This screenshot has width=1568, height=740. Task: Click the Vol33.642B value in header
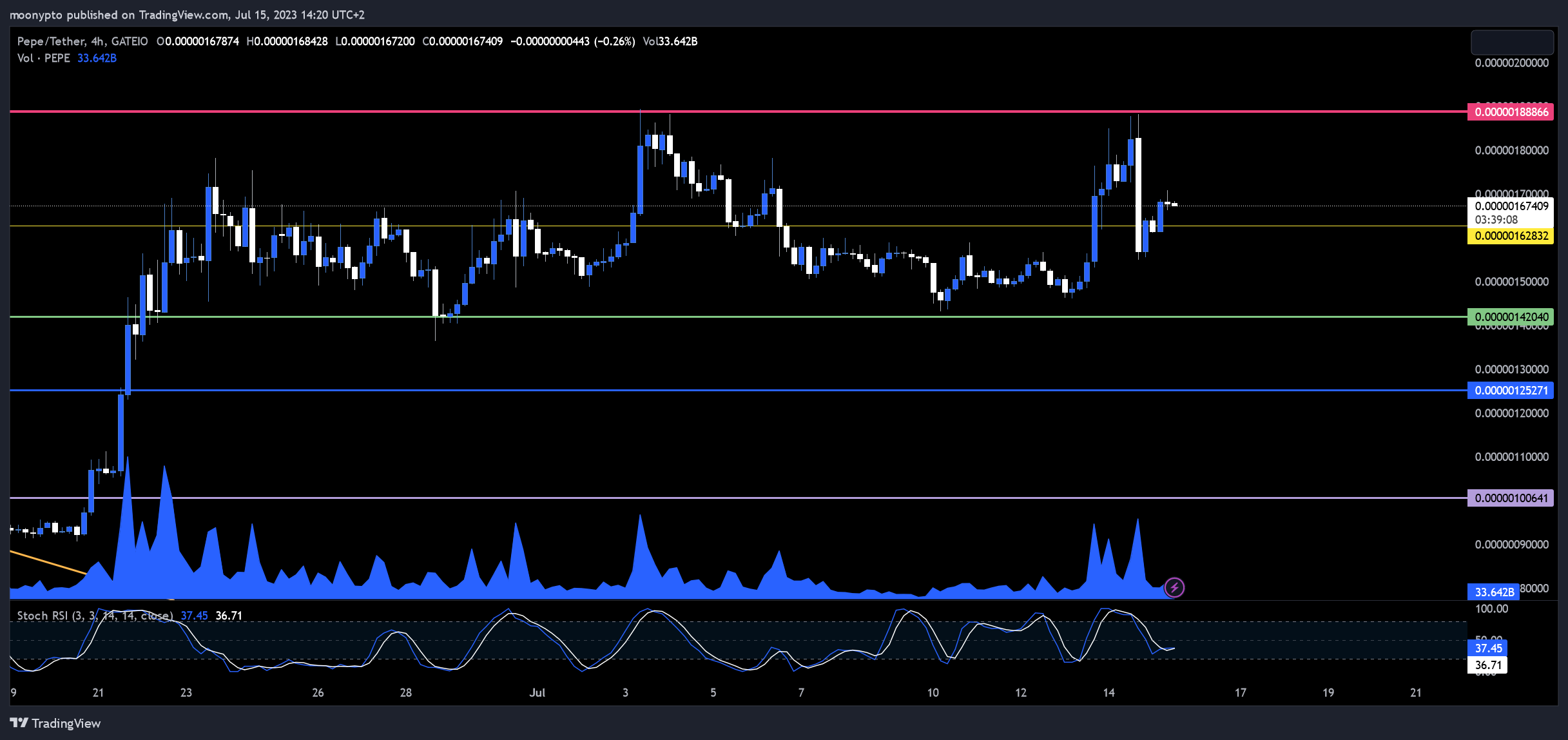click(x=670, y=41)
